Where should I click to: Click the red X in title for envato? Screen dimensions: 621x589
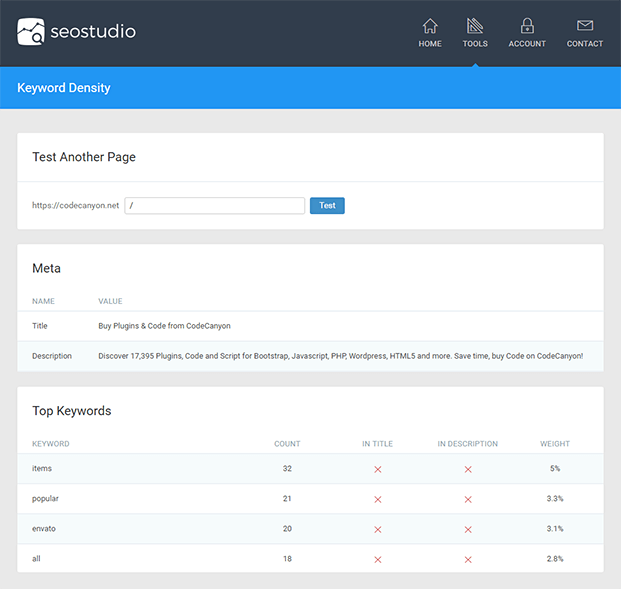pos(377,530)
